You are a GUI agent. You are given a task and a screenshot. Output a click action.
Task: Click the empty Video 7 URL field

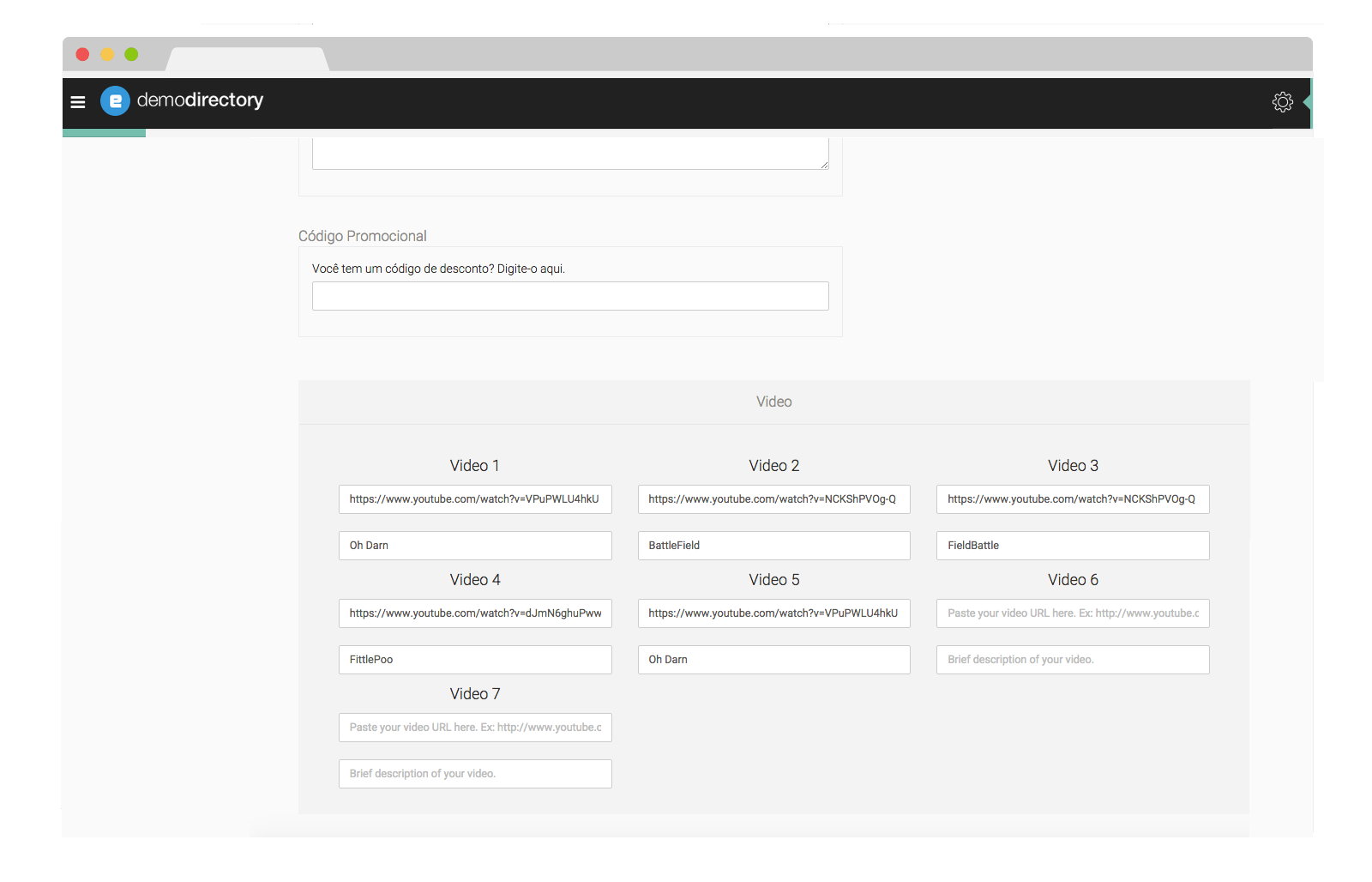(x=475, y=728)
